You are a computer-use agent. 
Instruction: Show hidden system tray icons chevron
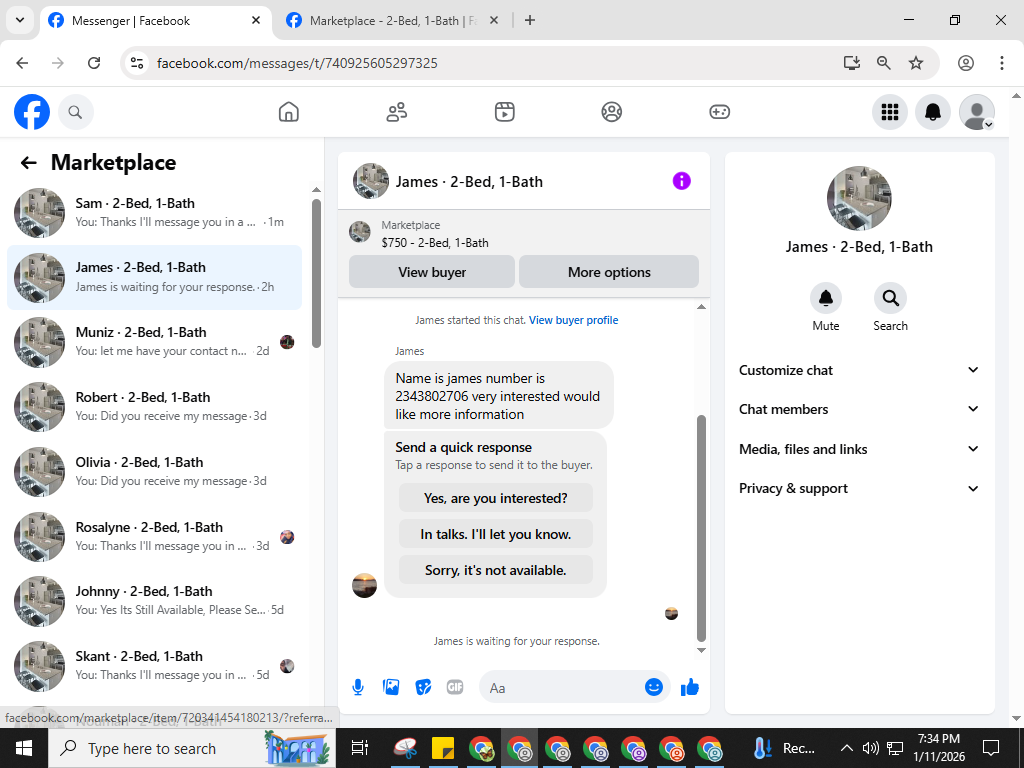tap(846, 748)
